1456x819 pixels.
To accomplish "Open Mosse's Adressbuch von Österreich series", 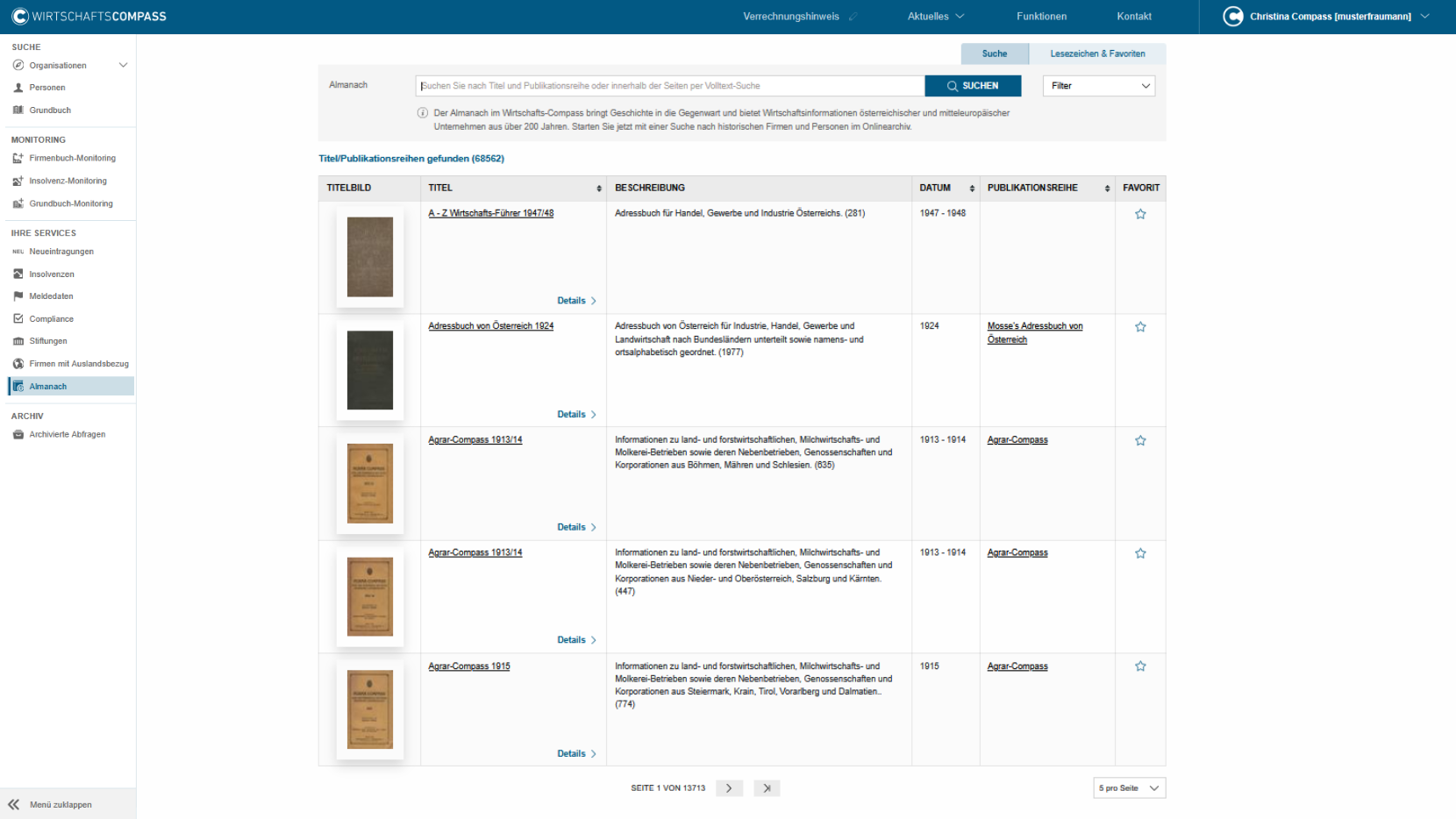I will [1035, 332].
